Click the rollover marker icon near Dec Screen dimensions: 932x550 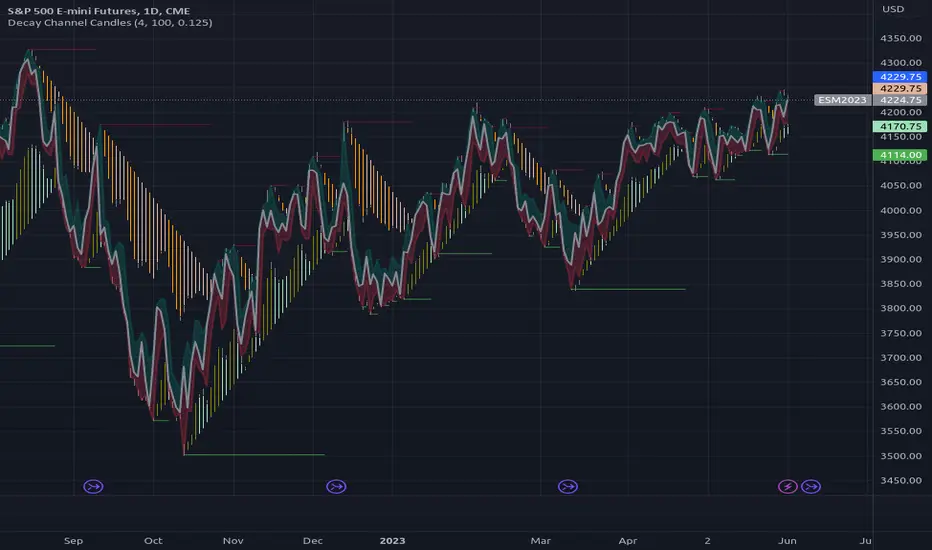pyautogui.click(x=336, y=487)
